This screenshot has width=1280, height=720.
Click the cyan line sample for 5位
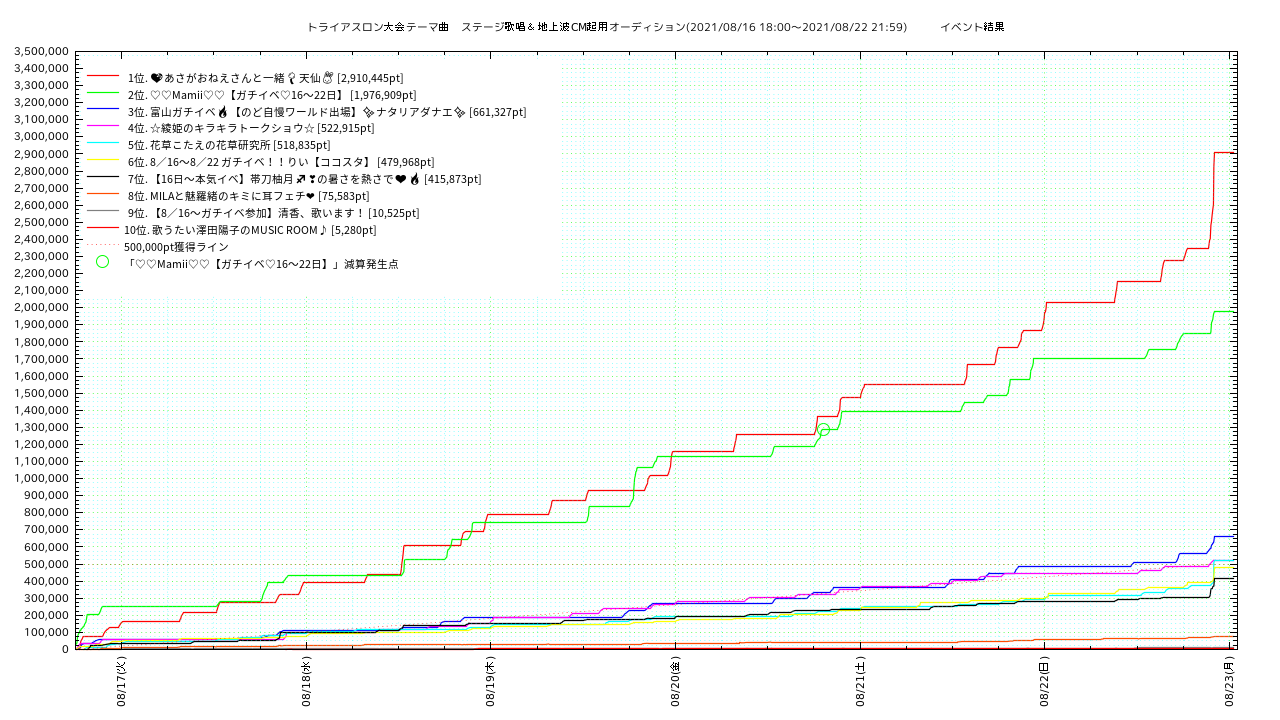103,145
